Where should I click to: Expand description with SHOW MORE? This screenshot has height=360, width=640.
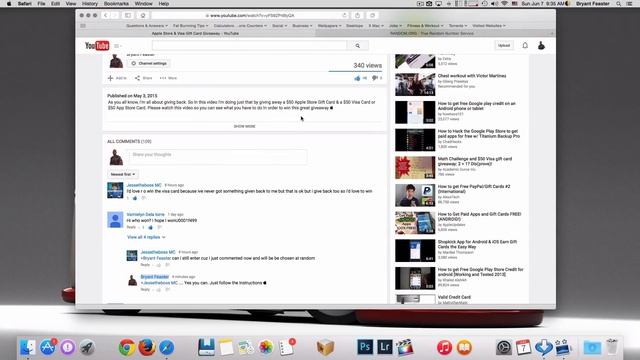[x=244, y=127]
